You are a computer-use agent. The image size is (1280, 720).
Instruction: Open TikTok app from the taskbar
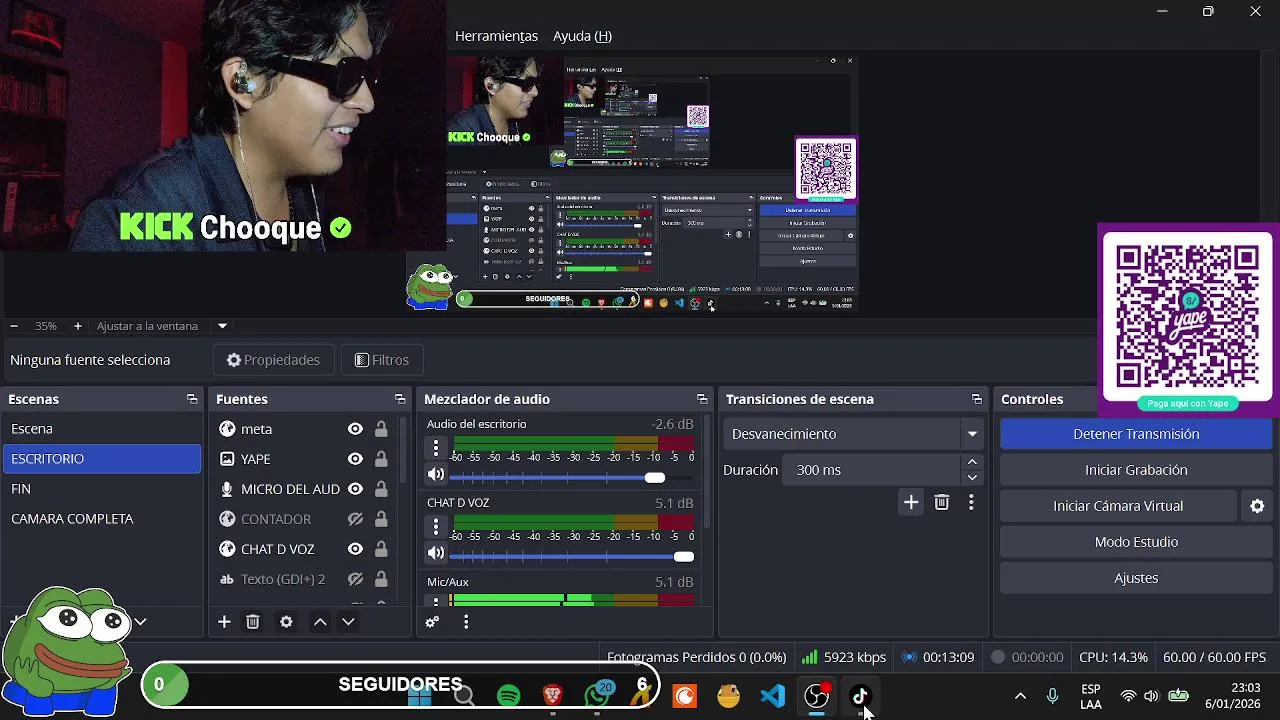(x=860, y=695)
